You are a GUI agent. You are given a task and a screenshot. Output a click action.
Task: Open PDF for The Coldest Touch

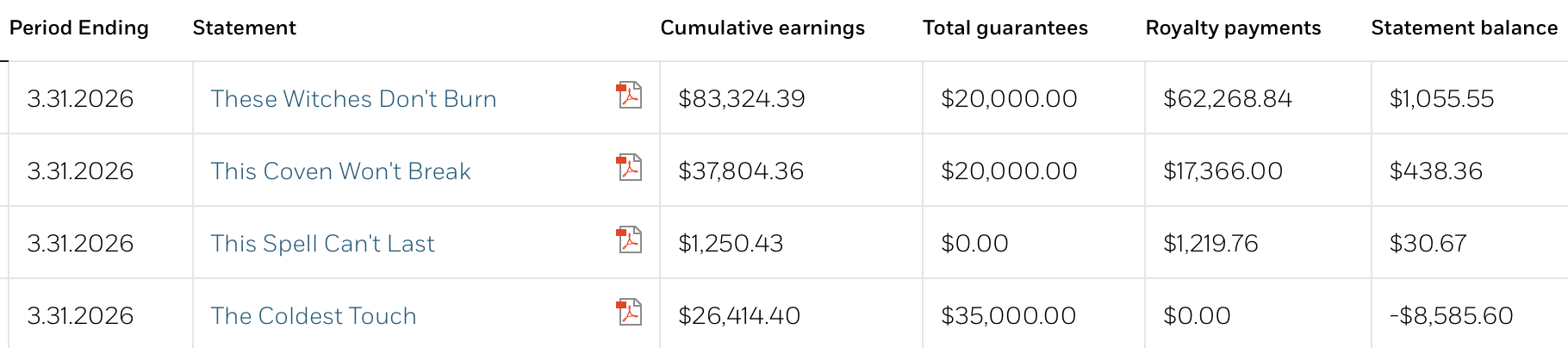coord(629,312)
